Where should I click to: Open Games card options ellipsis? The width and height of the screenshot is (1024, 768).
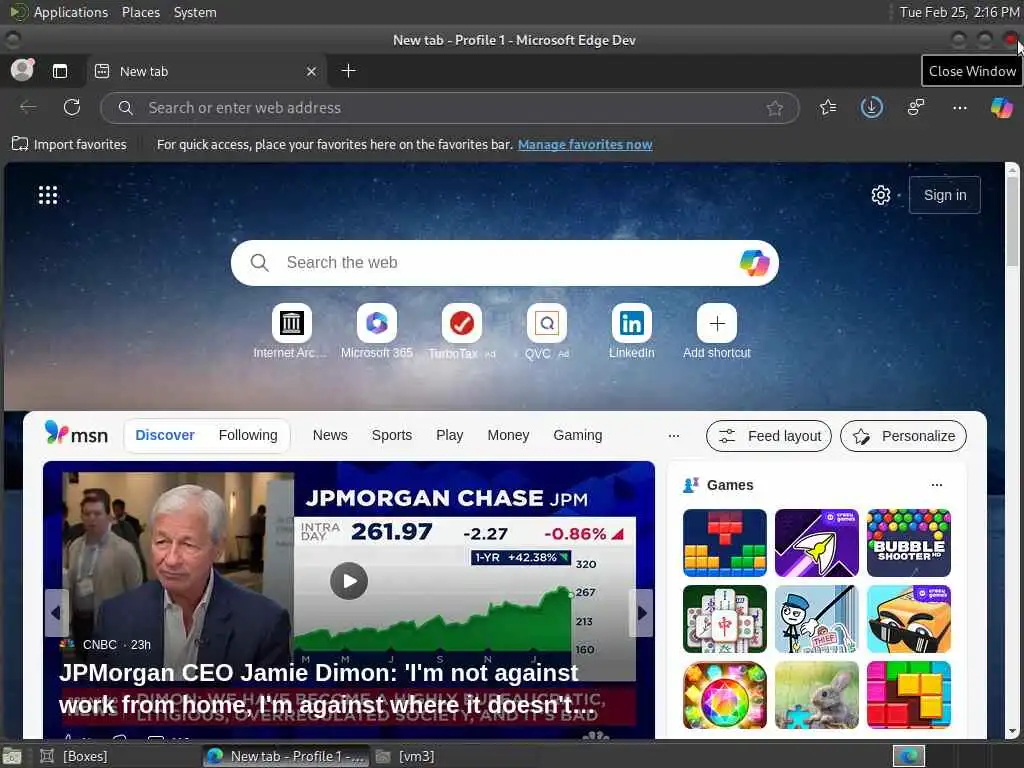[x=936, y=485]
